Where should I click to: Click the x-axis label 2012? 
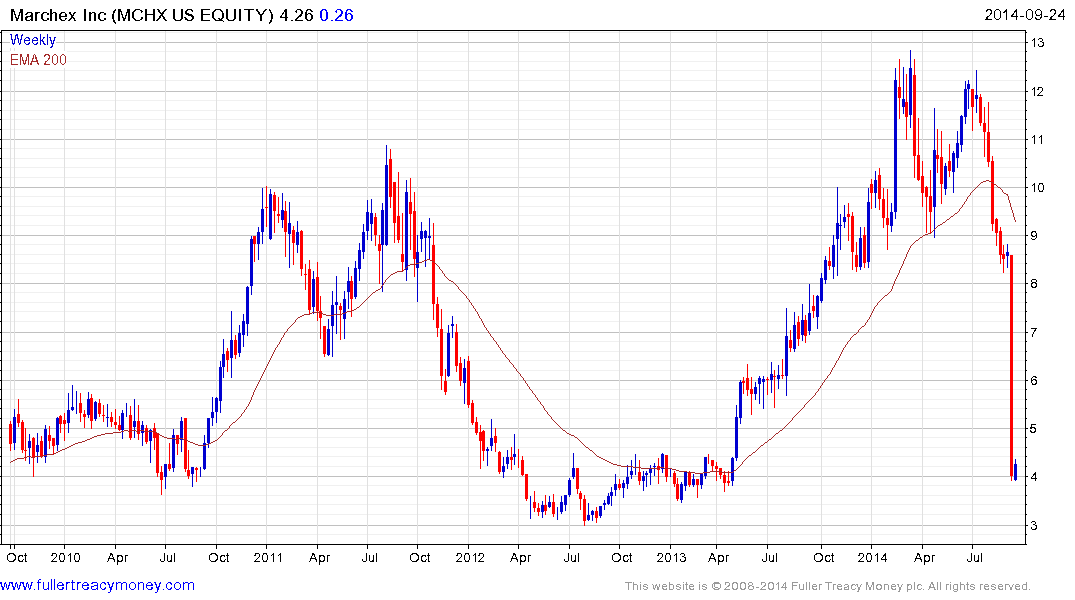[x=470, y=557]
